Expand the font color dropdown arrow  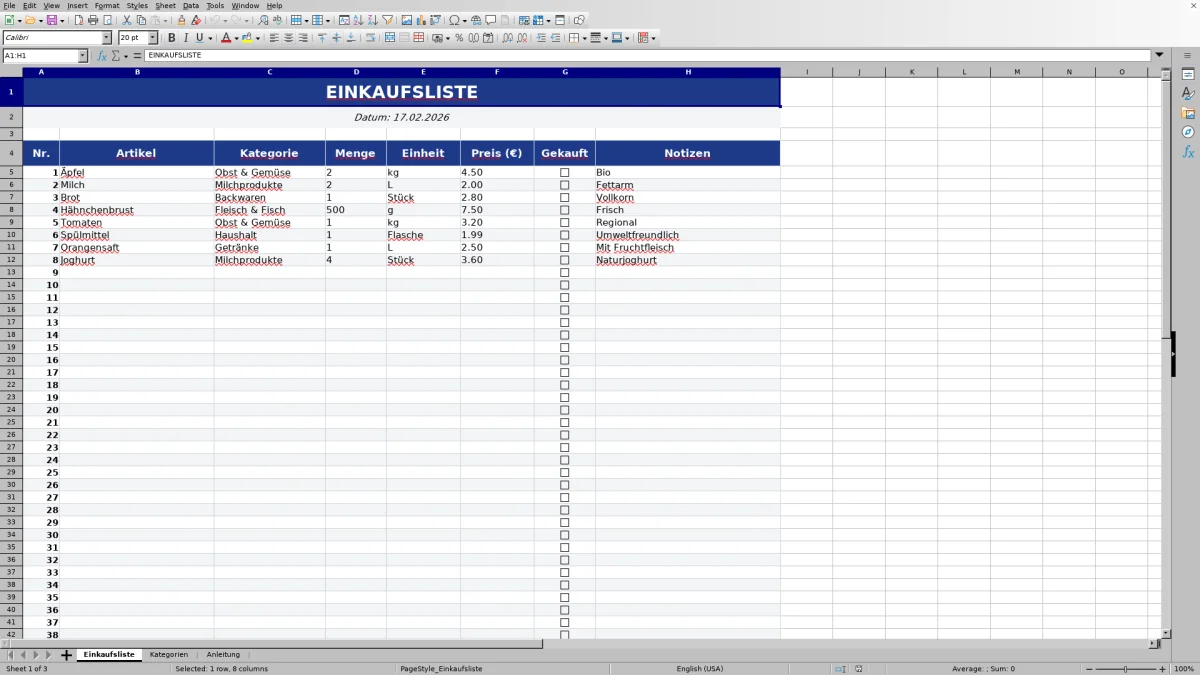[235, 37]
